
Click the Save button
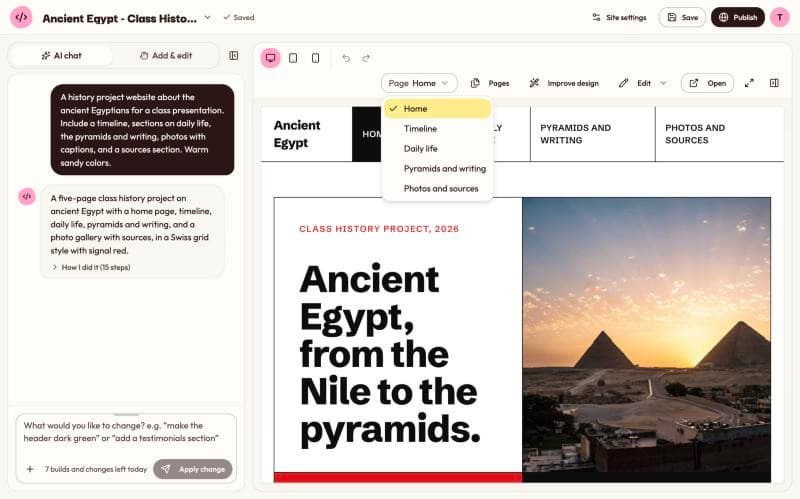(682, 17)
